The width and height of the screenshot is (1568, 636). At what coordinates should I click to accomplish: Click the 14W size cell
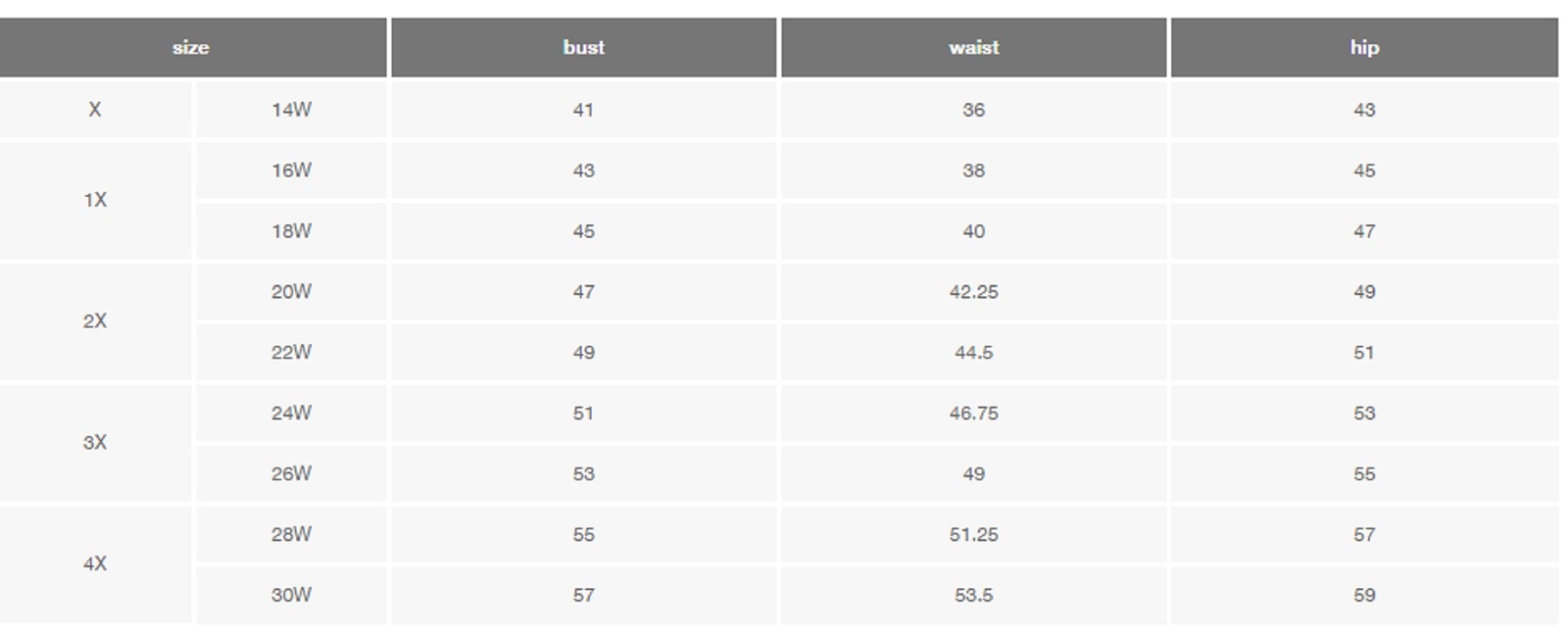tap(291, 110)
